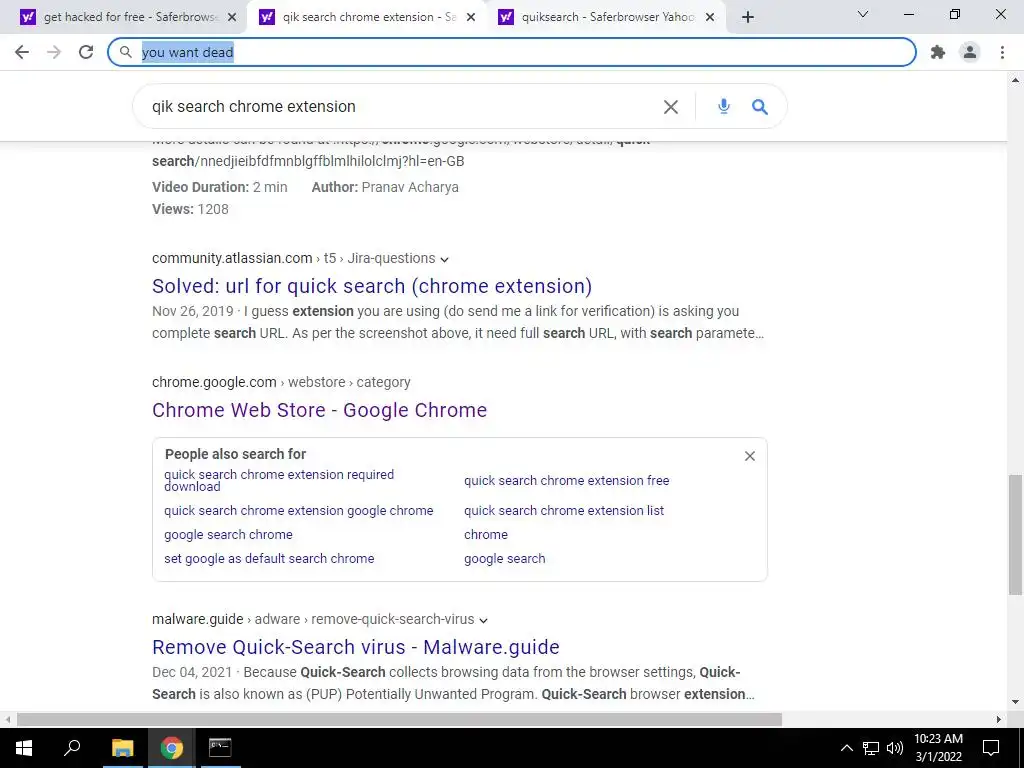
Task: Clear the Yahoo search box with X
Action: coord(671,107)
